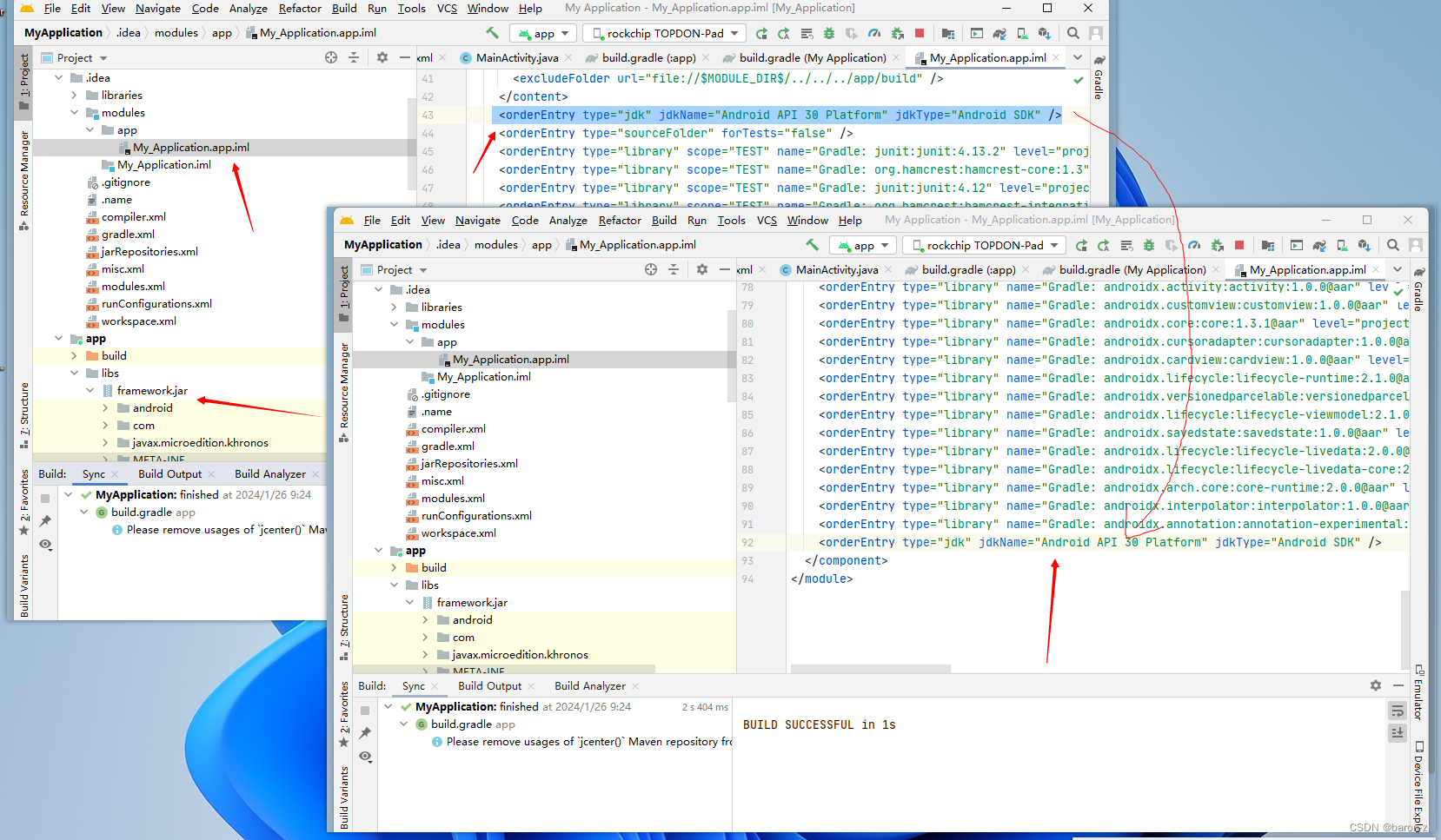Screen dimensions: 1441x840
Task: Click the MyApplication breadcrumb in front window
Action: (x=383, y=245)
